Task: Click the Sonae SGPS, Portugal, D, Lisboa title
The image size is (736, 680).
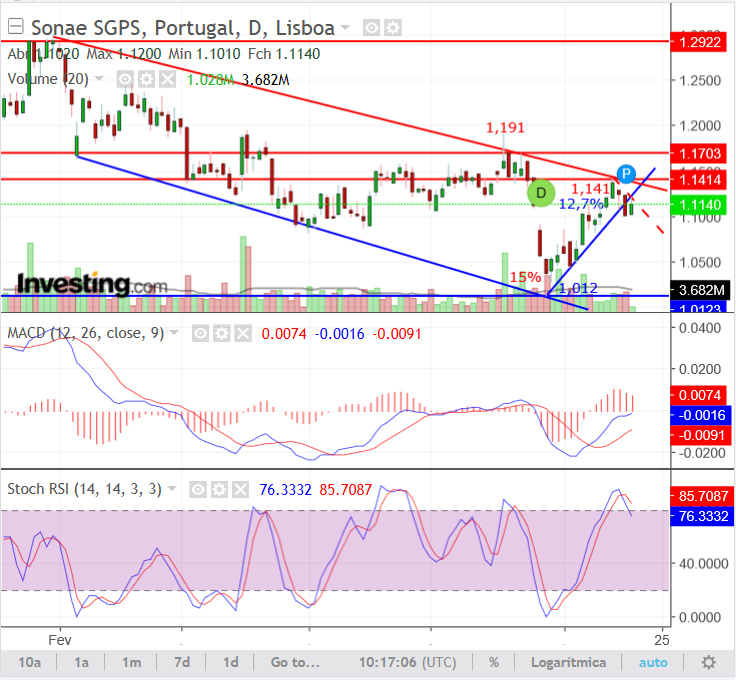Action: pyautogui.click(x=183, y=28)
